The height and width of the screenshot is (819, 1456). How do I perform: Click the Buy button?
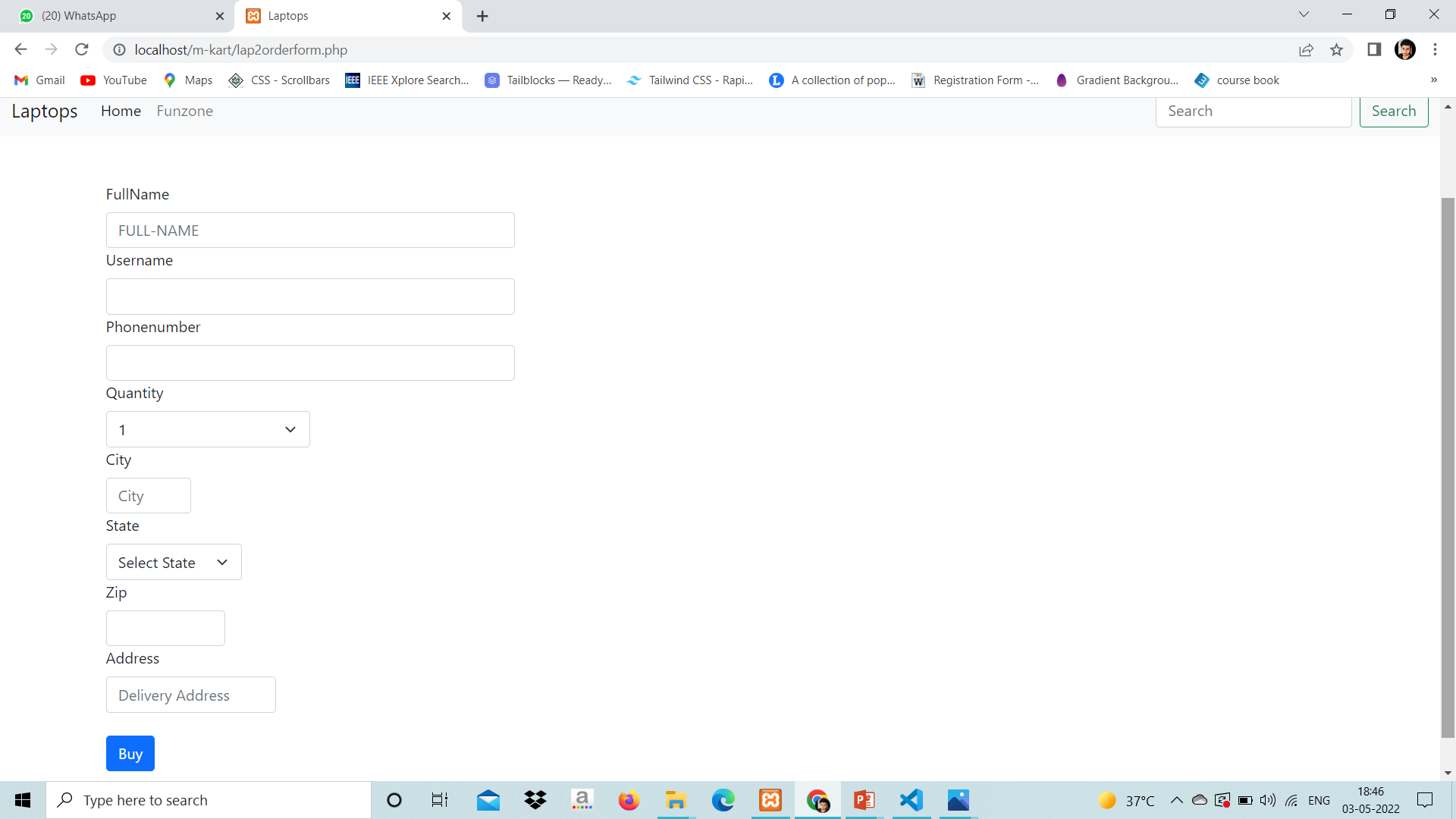point(130,753)
